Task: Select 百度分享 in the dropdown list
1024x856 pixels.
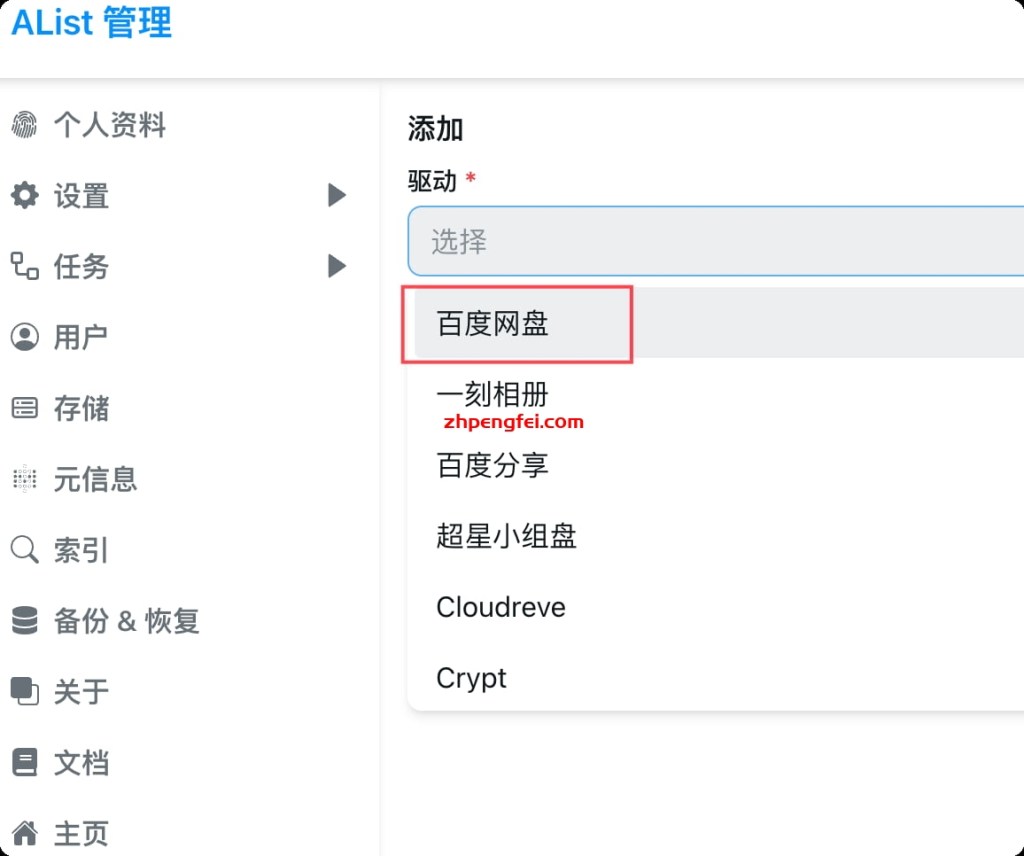Action: [x=493, y=465]
